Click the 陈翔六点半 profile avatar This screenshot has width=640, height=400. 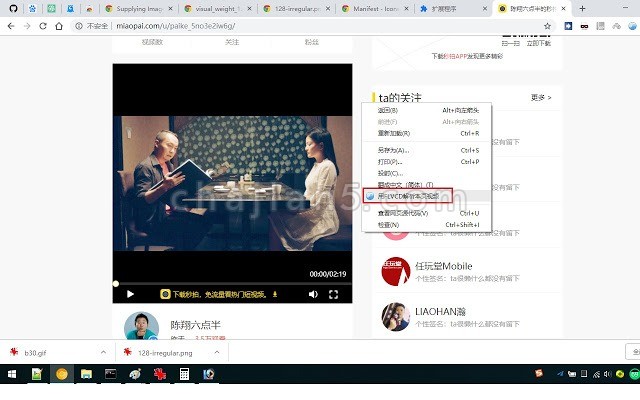pos(141,328)
